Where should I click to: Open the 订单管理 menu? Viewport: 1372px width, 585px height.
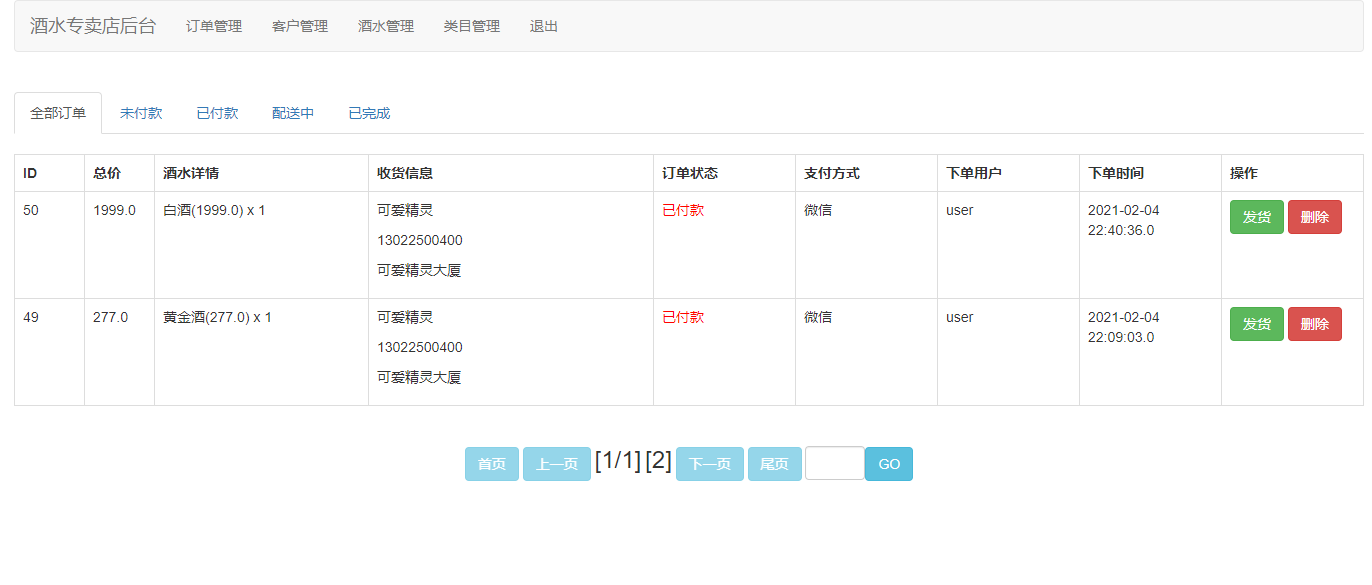tap(214, 26)
